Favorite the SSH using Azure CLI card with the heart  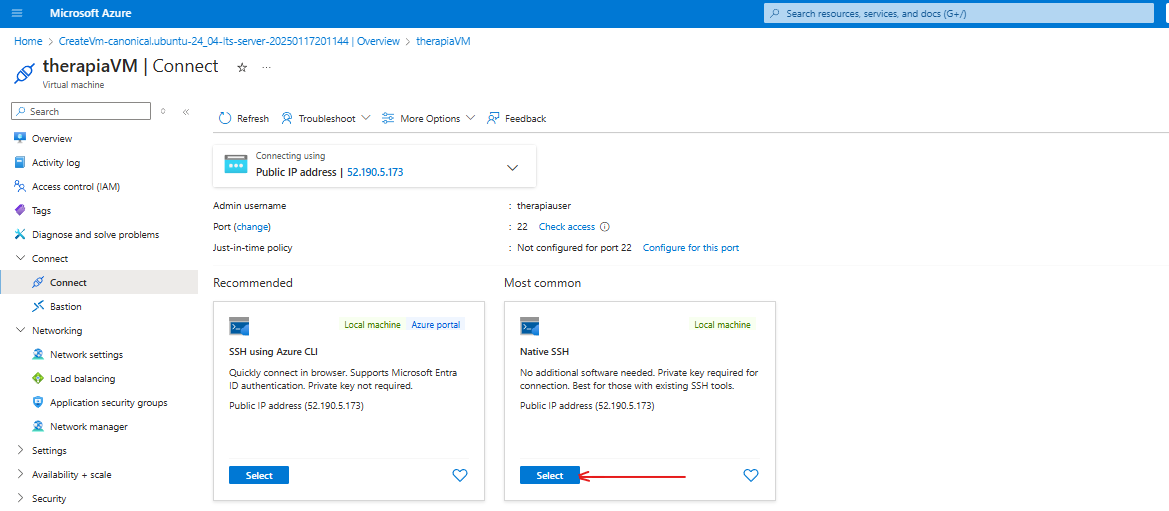coord(460,475)
